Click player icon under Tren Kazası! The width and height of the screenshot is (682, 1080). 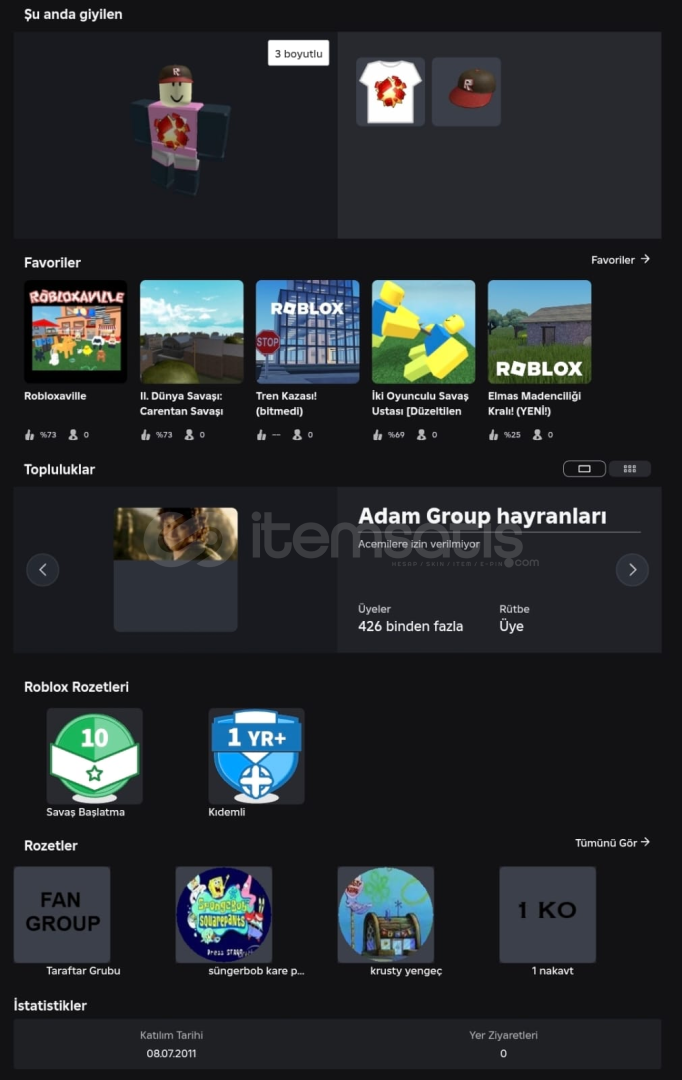297,435
